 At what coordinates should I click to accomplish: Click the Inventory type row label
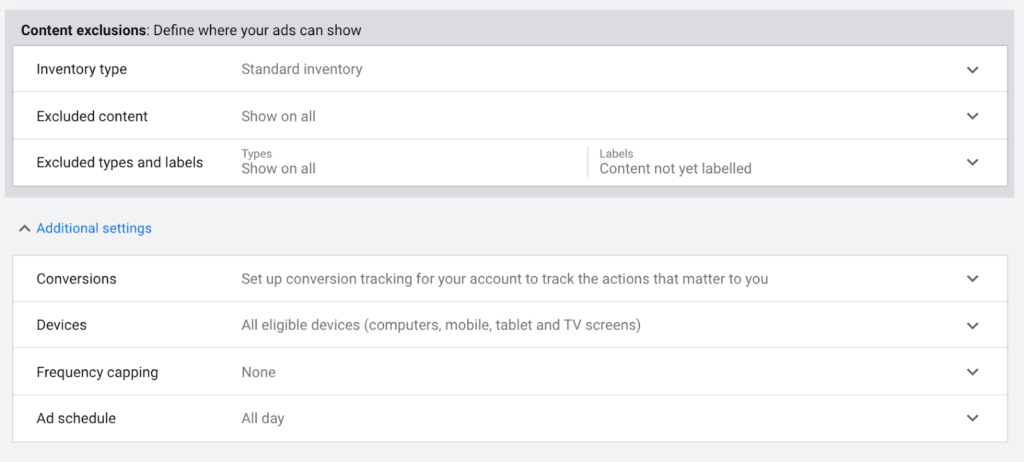pyautogui.click(x=82, y=69)
